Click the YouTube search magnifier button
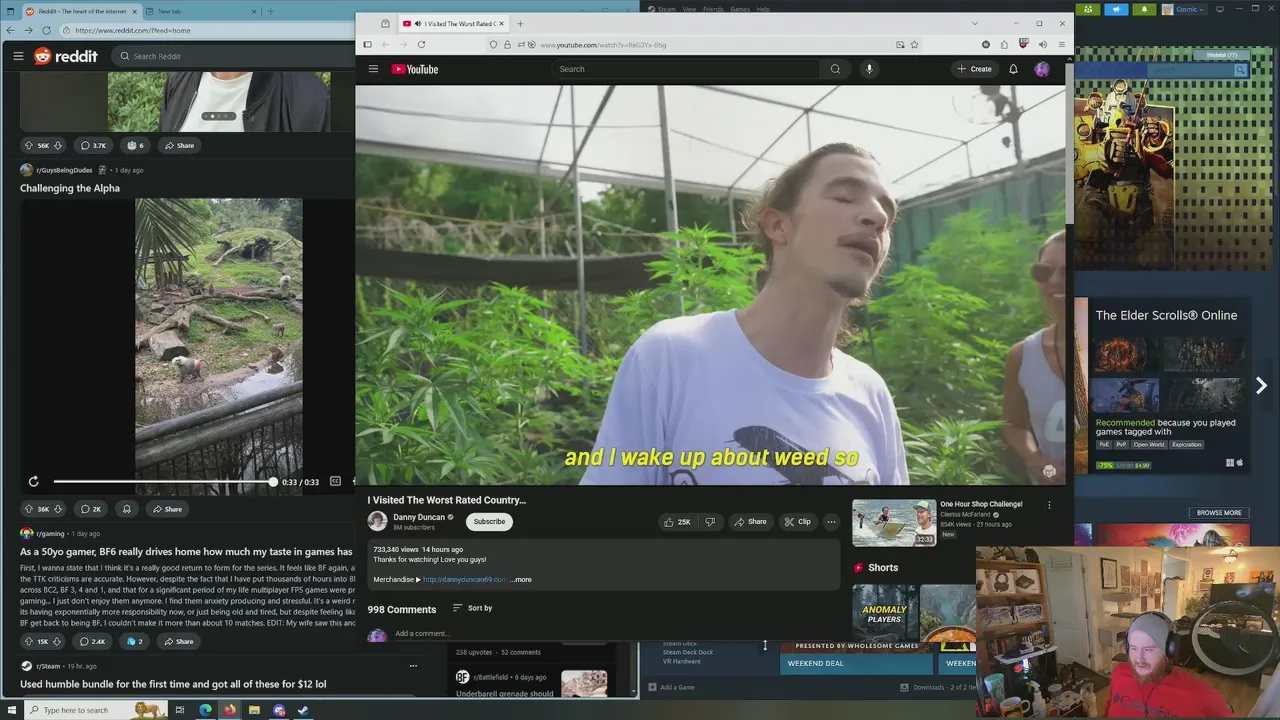The height and width of the screenshot is (720, 1280). (835, 69)
